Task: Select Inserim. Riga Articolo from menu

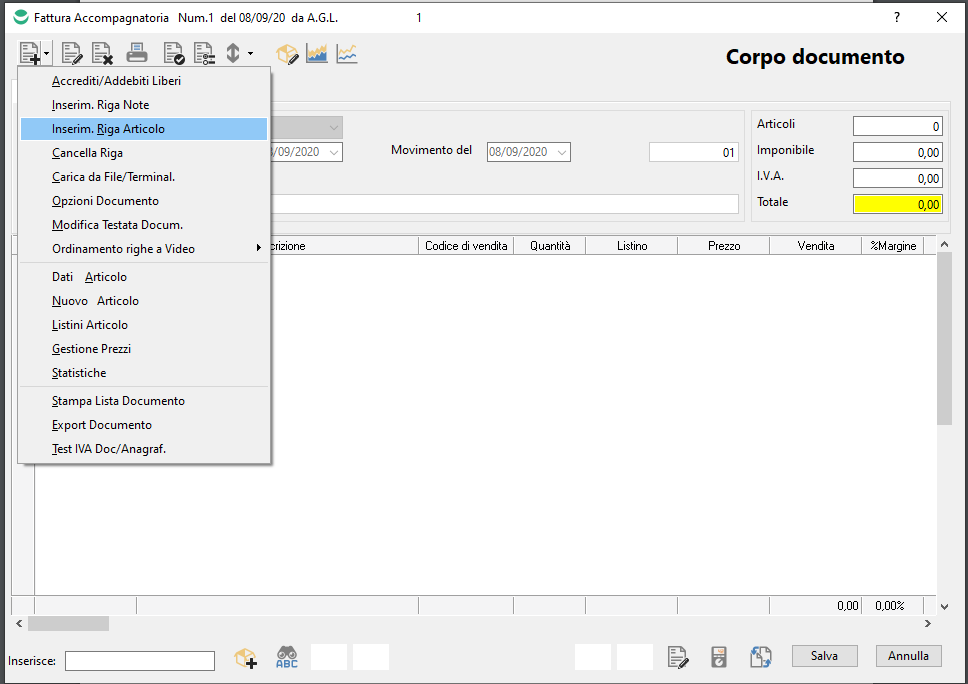Action: point(108,129)
